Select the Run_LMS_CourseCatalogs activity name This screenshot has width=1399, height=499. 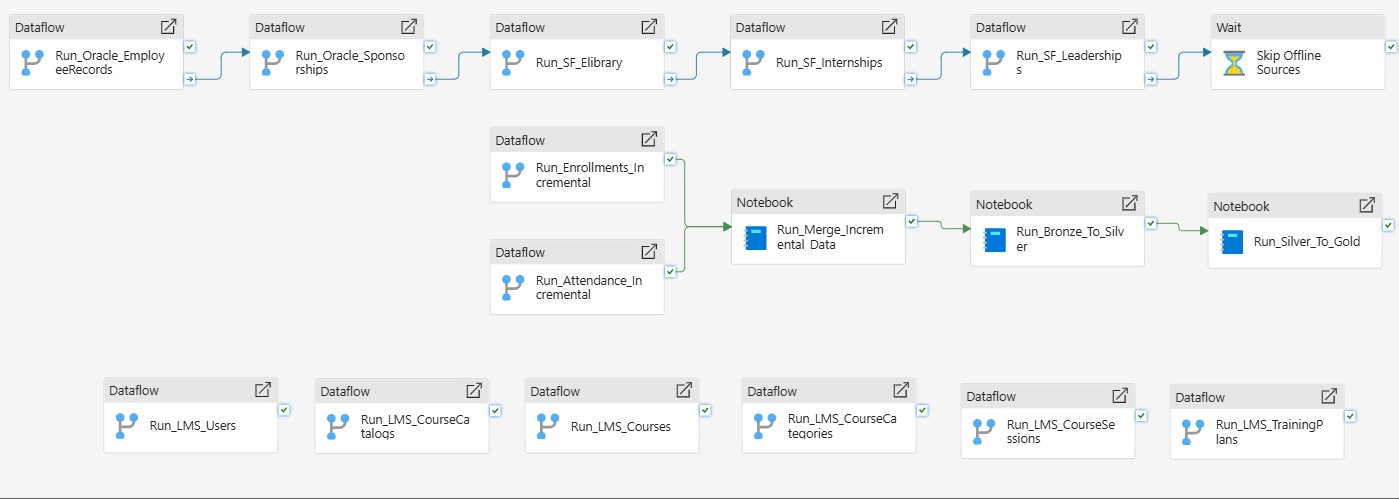(x=415, y=426)
